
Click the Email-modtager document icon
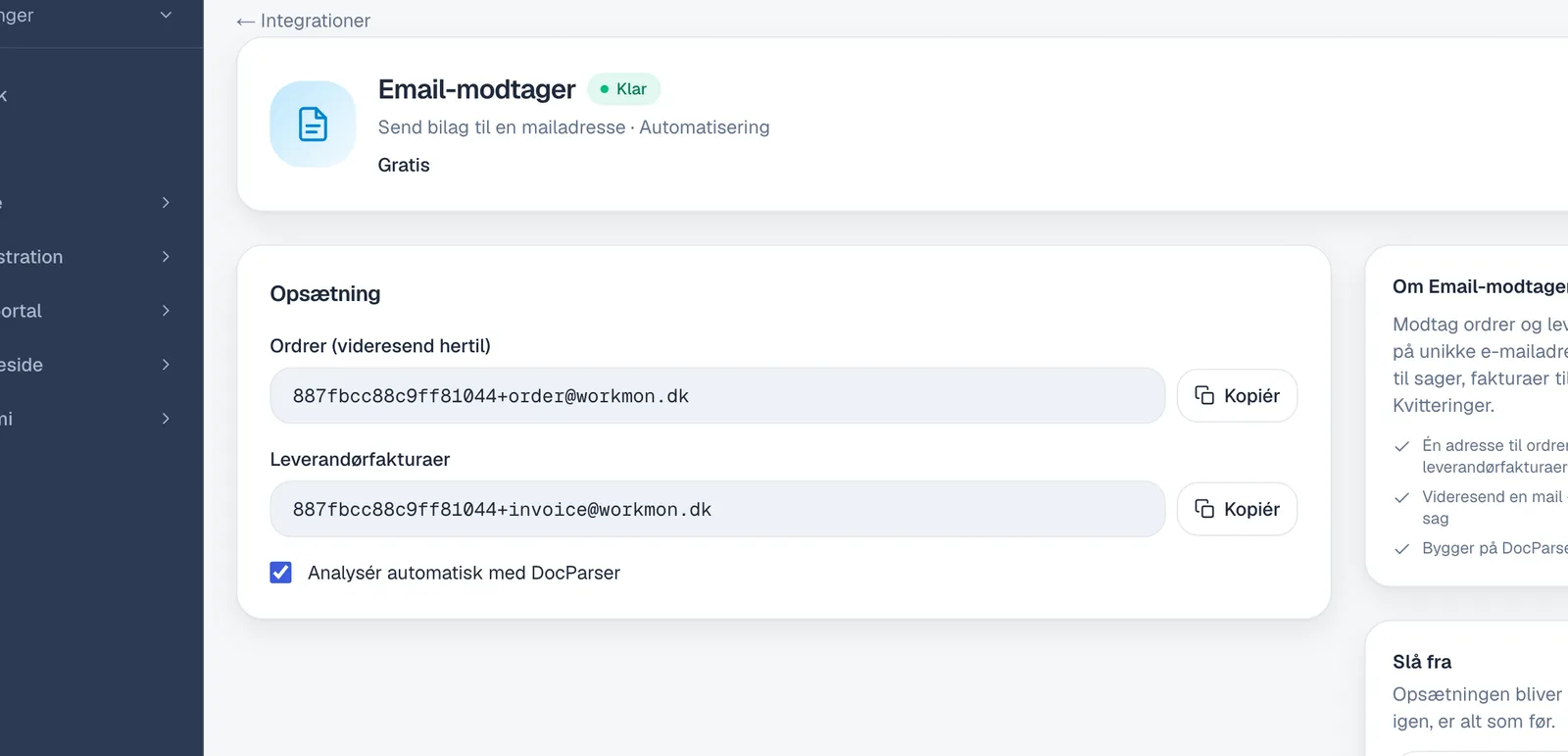coord(313,125)
